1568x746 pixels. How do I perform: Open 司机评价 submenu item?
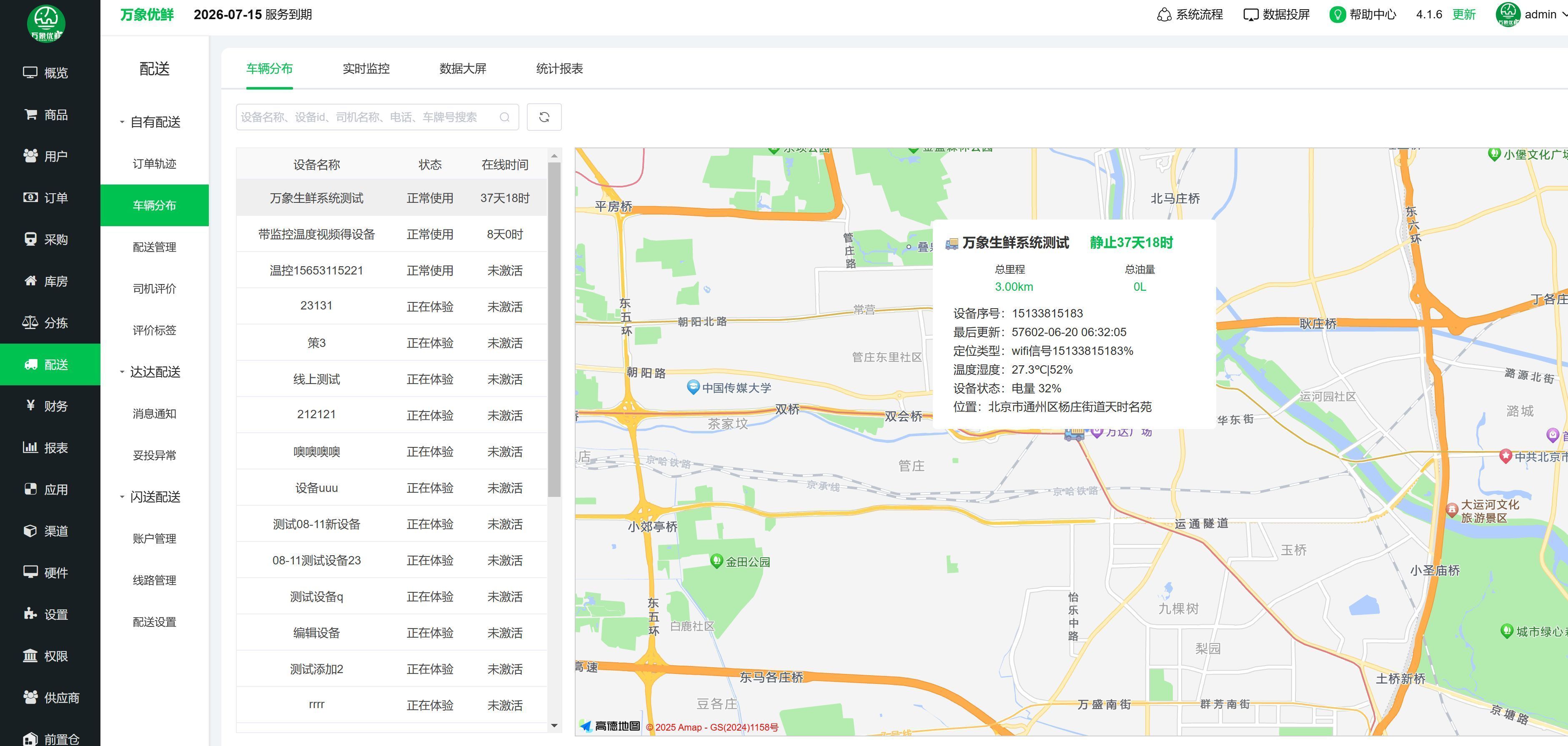point(155,288)
